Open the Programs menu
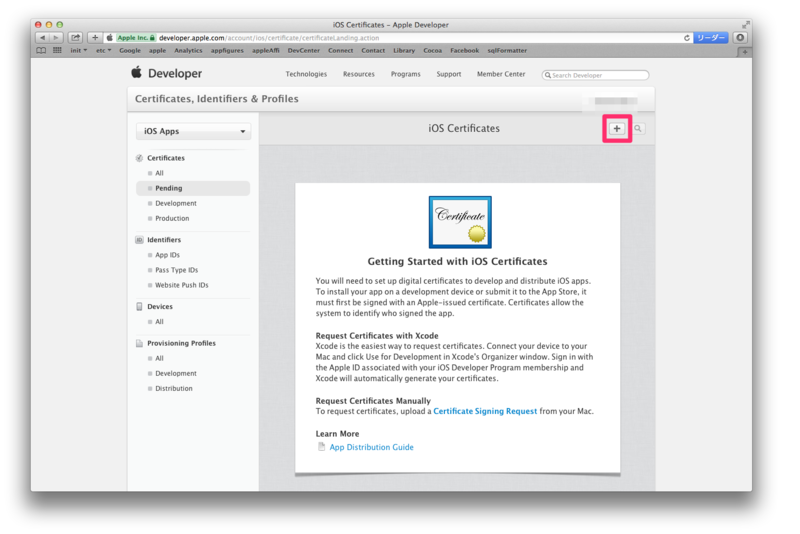The width and height of the screenshot is (800, 534). 406,74
